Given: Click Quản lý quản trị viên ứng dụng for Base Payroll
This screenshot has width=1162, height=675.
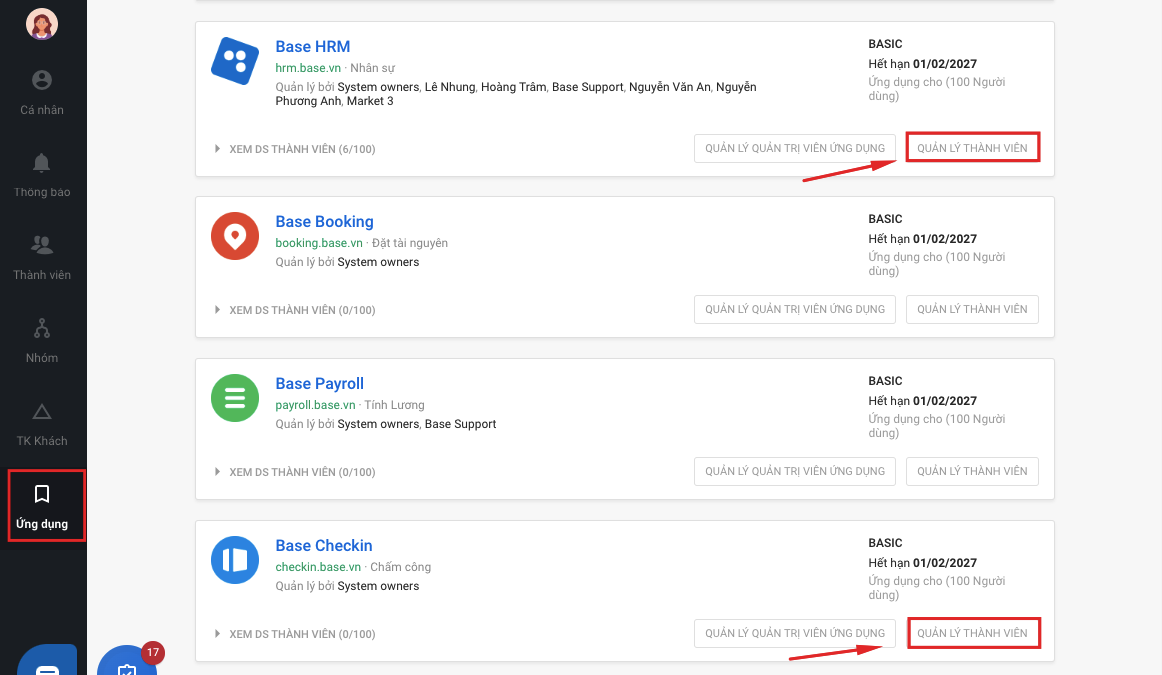Looking at the screenshot, I should [794, 471].
